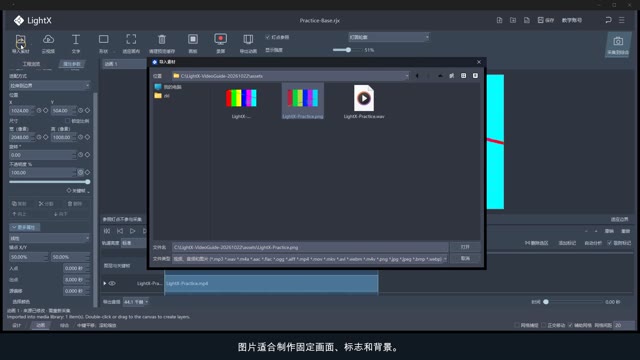Click the clock icon next to the Y position

coord(81,111)
